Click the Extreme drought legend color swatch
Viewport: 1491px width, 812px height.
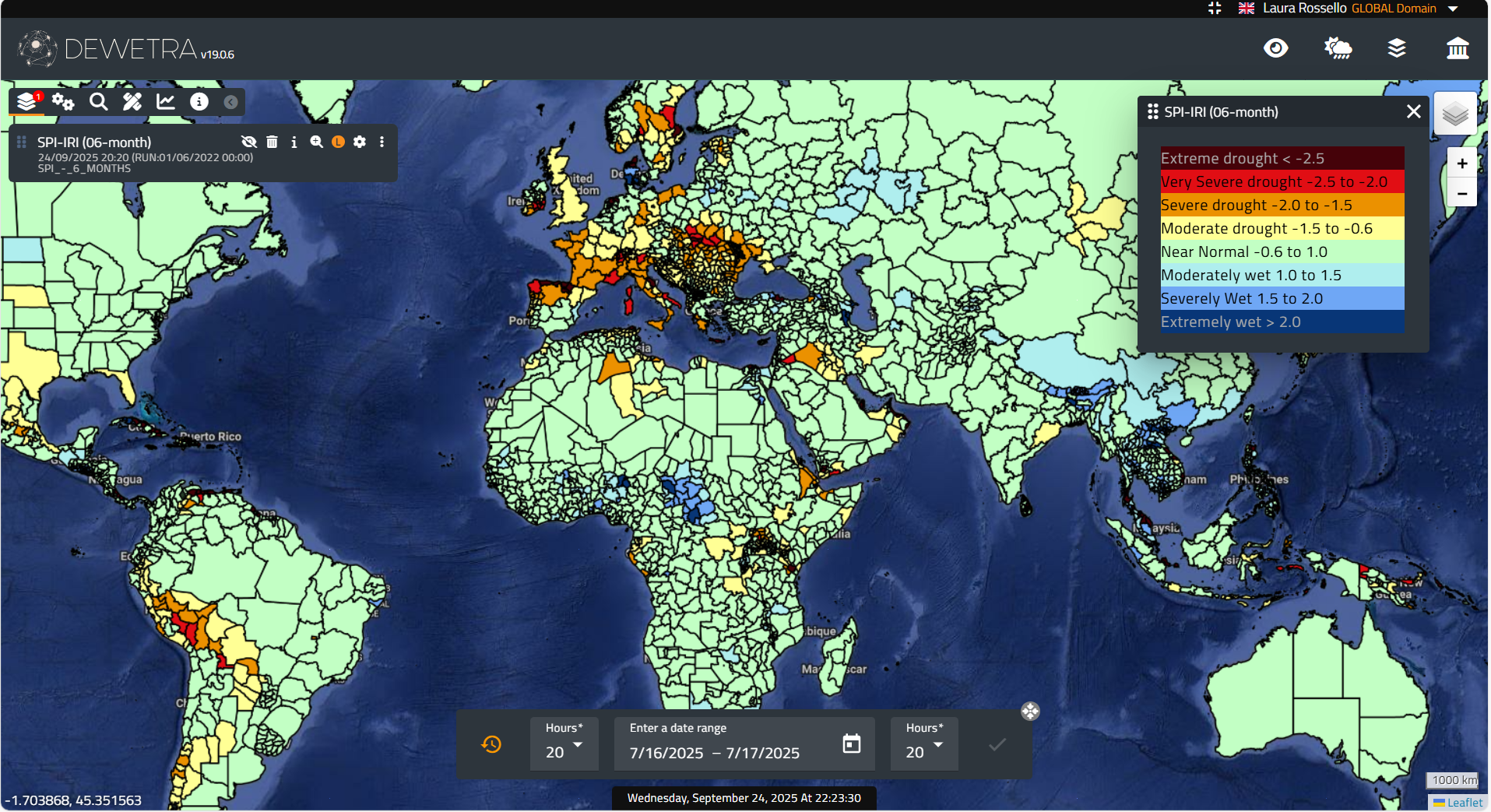tap(1282, 158)
